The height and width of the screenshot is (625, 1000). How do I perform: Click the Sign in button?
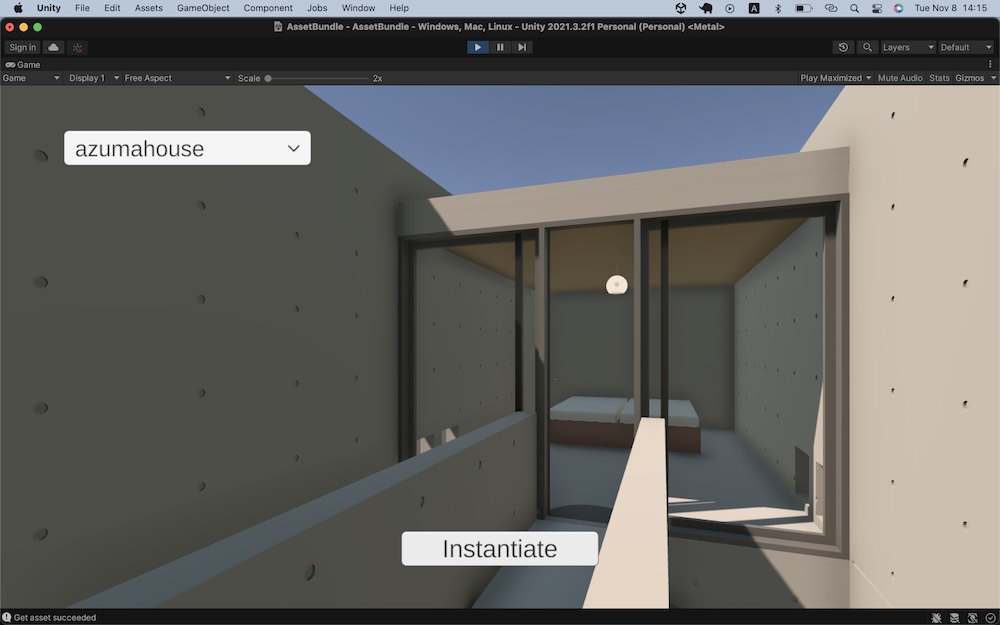click(x=23, y=47)
